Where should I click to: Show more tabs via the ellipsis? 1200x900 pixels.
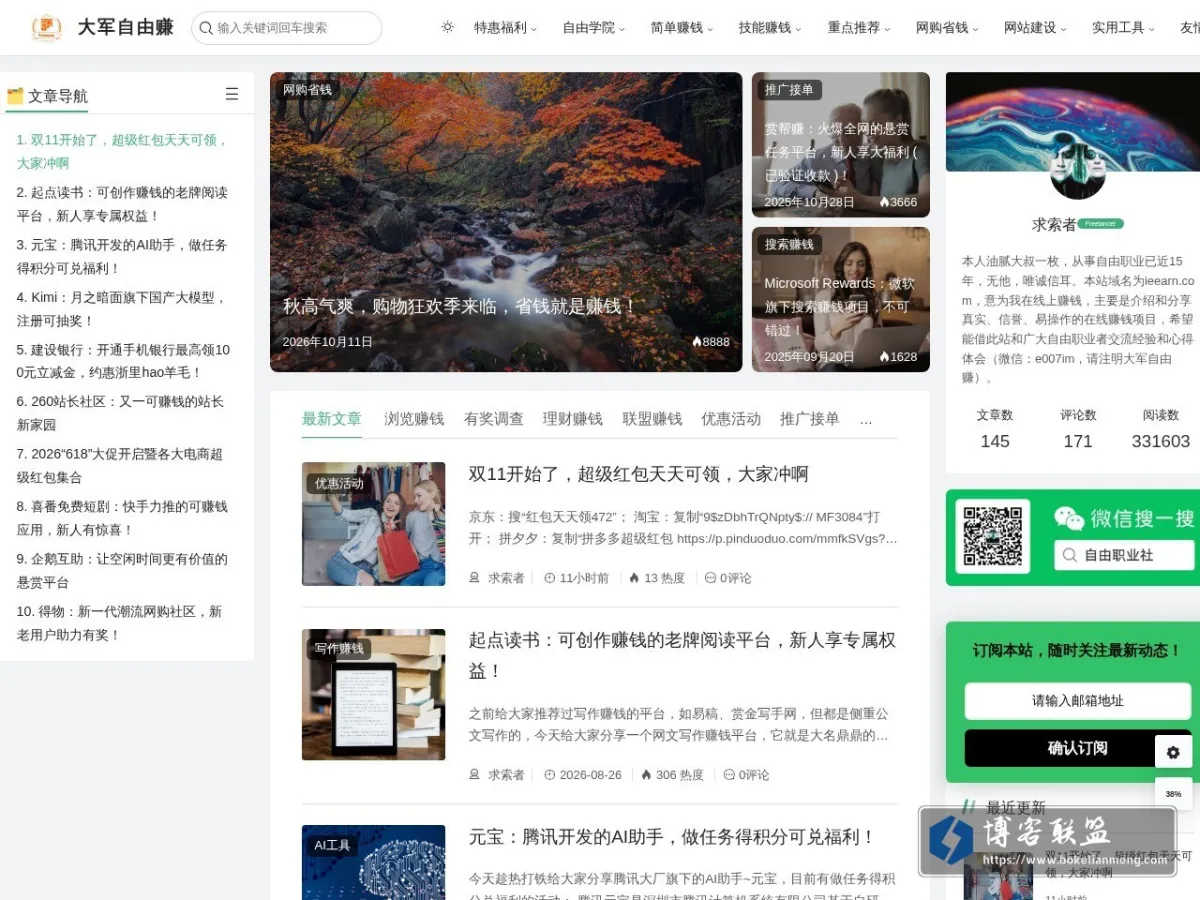point(866,419)
